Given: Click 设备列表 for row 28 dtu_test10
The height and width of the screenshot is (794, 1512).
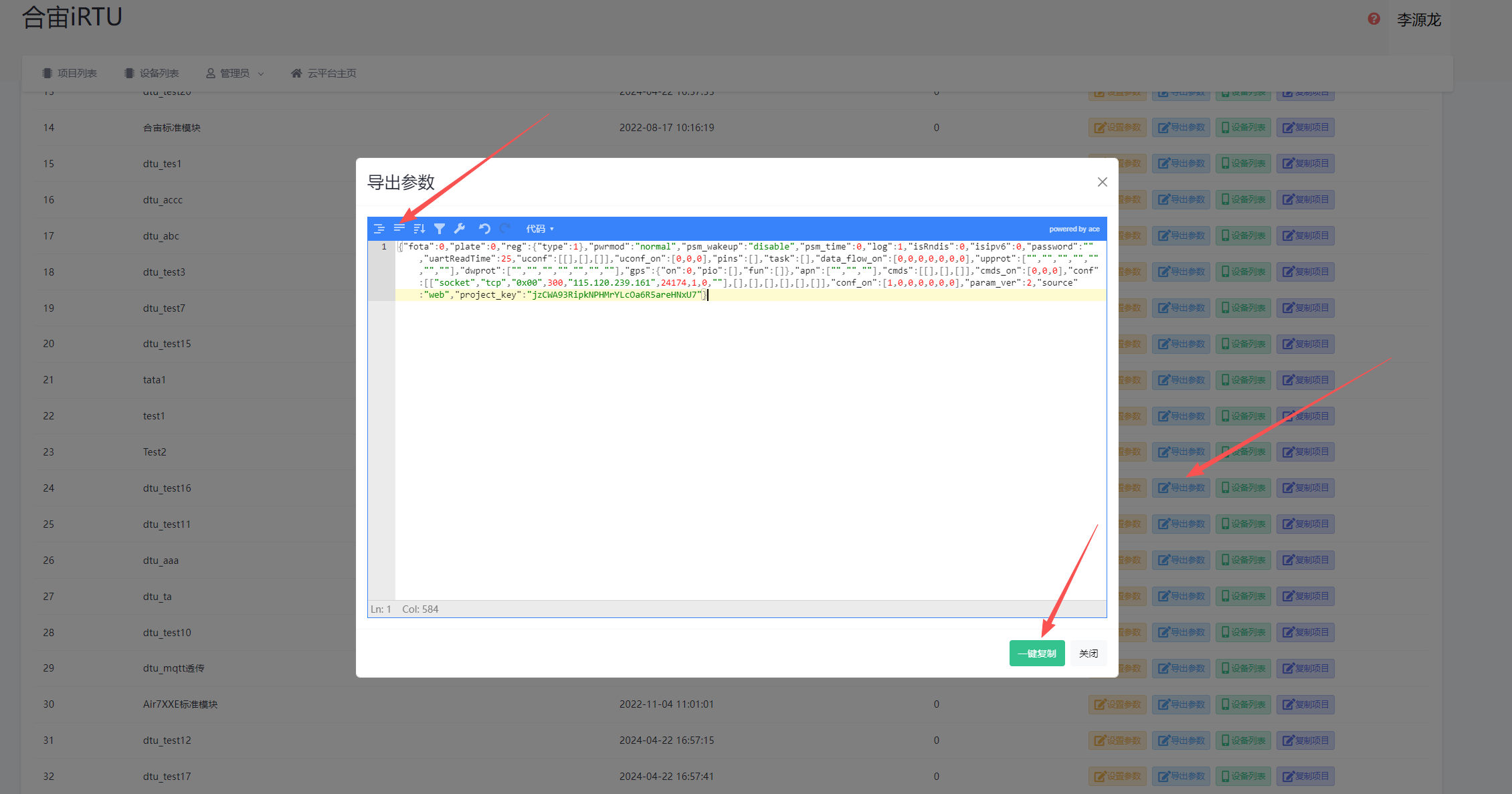Looking at the screenshot, I should click(x=1243, y=633).
